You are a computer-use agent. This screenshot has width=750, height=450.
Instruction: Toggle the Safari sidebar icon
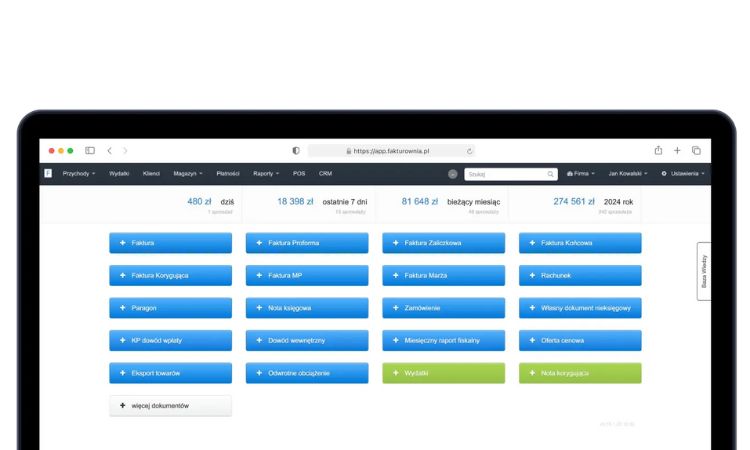coord(90,151)
